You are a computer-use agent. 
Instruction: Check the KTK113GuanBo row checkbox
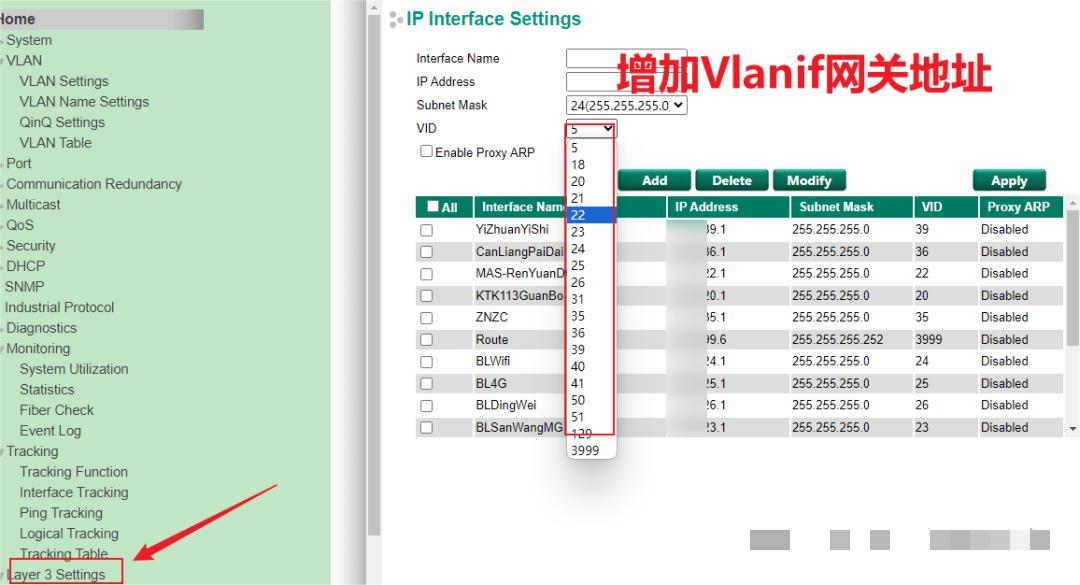coord(426,296)
